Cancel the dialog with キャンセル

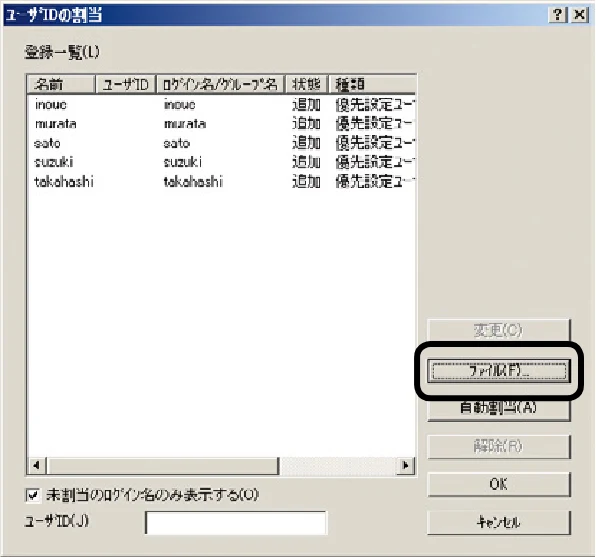point(499,522)
